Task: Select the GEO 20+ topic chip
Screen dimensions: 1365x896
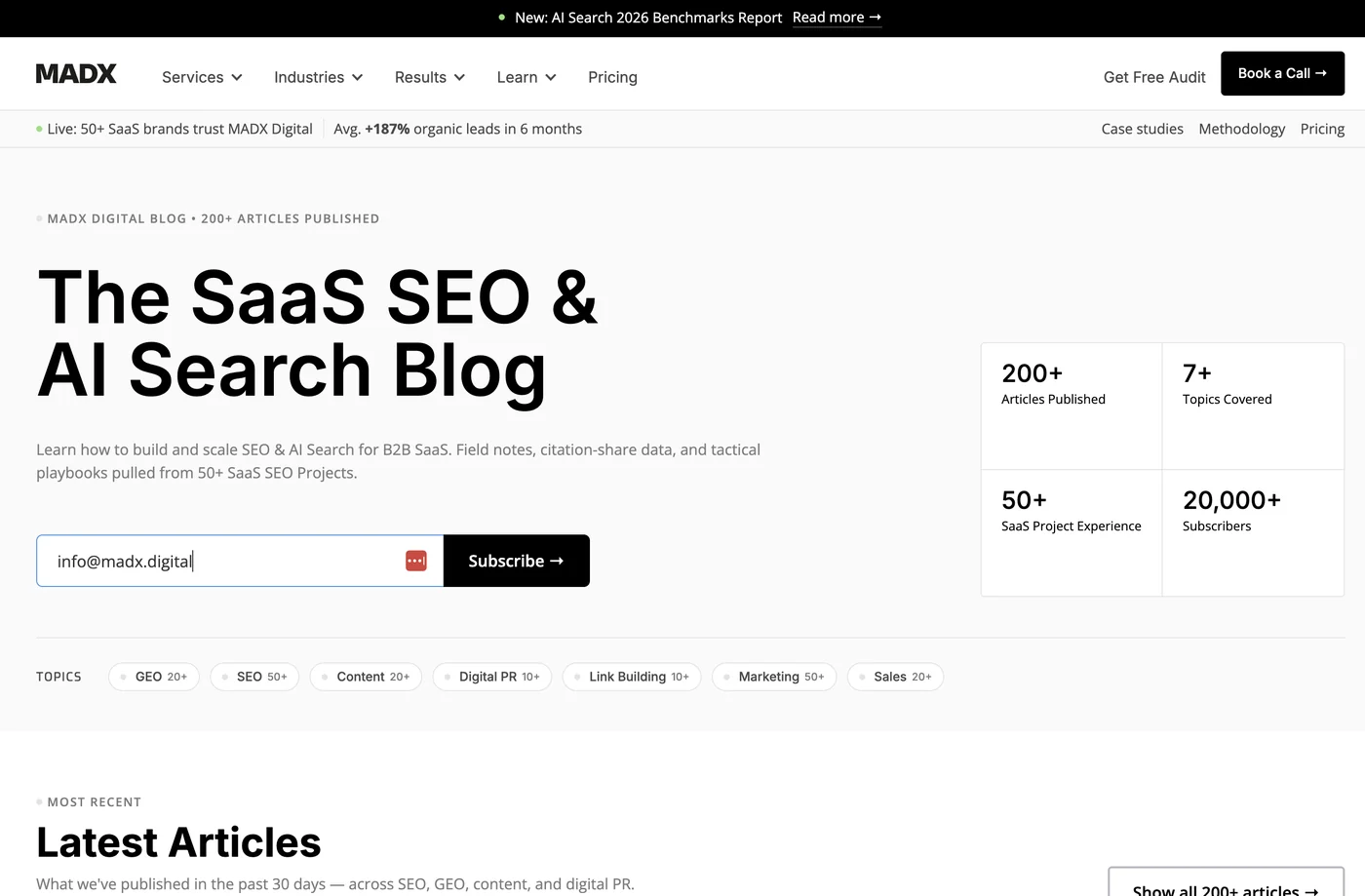Action: [x=154, y=677]
